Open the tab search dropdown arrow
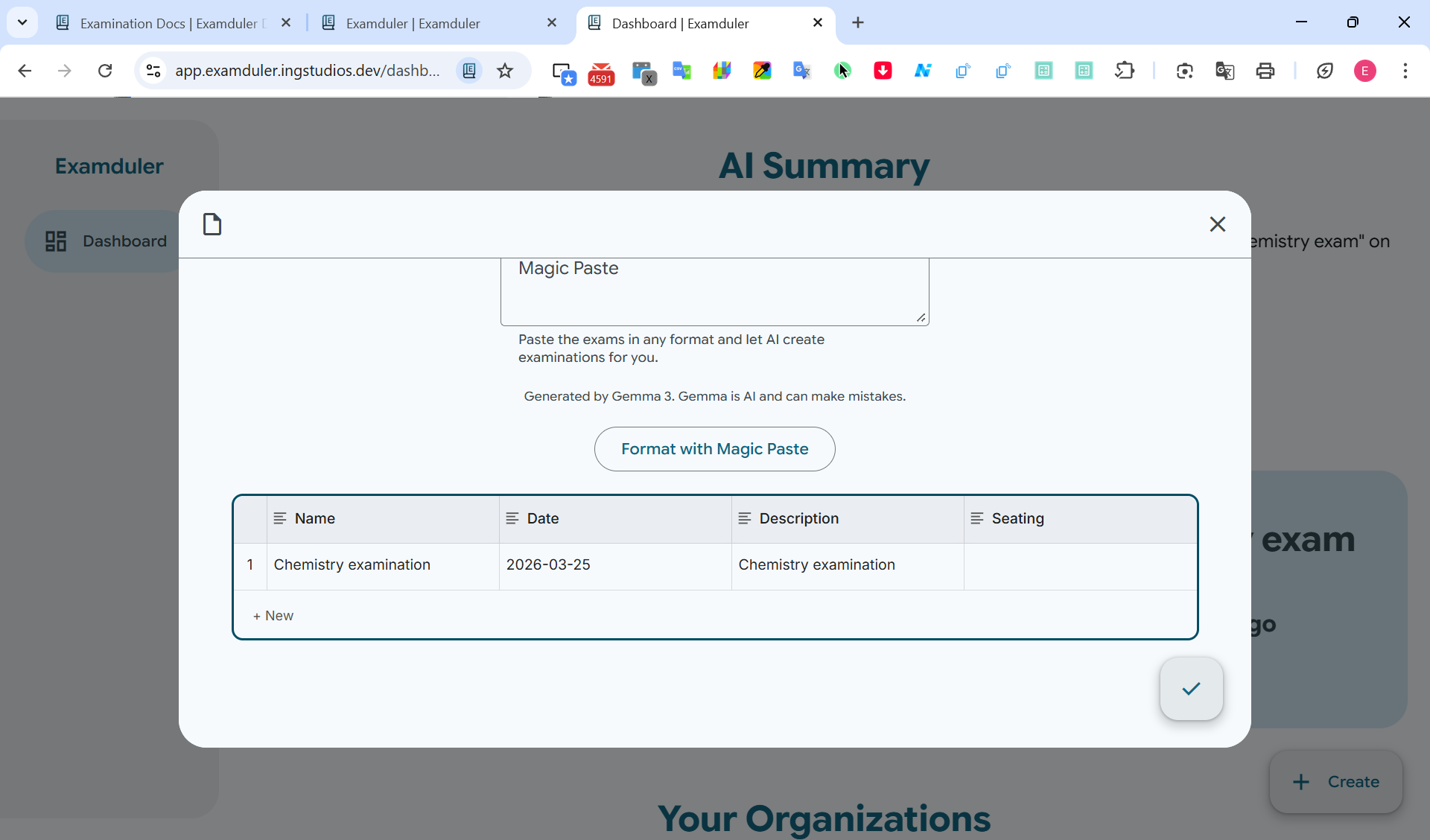 (22, 23)
